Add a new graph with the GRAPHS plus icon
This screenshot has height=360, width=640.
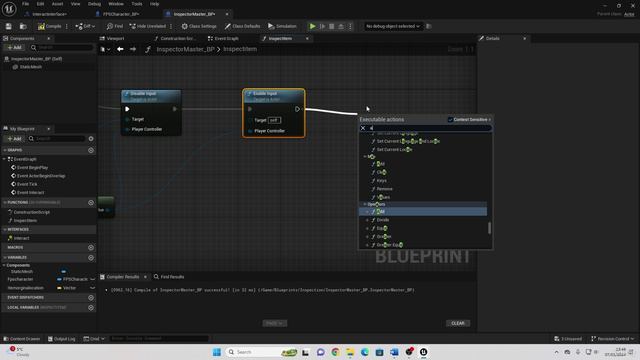tap(91, 150)
